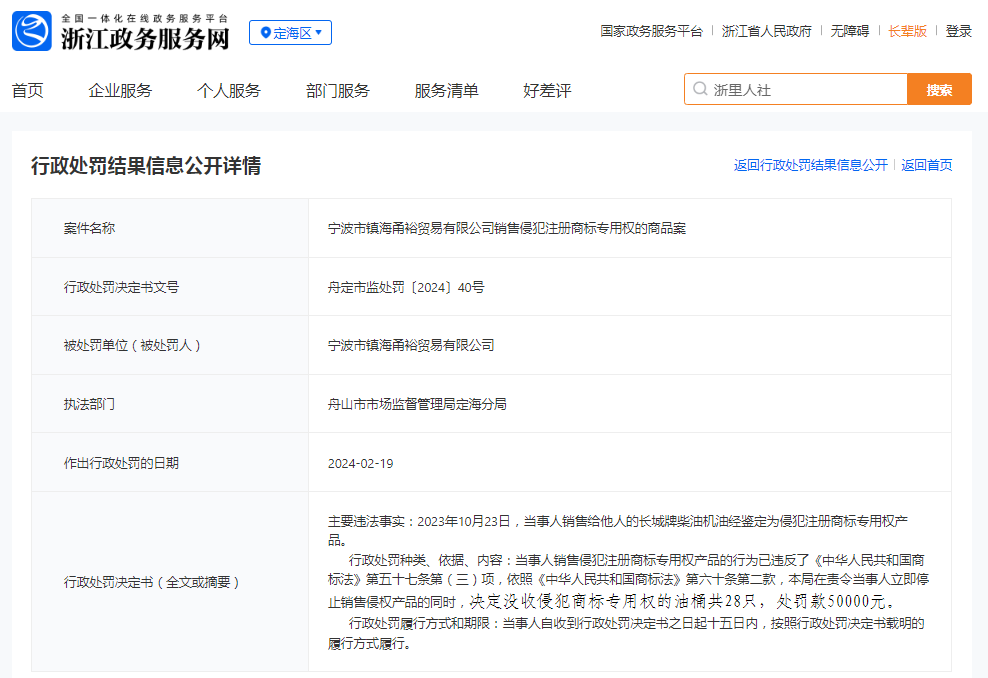Click the case name ending in 商品案
This screenshot has width=988, height=678.
pyautogui.click(x=507, y=228)
